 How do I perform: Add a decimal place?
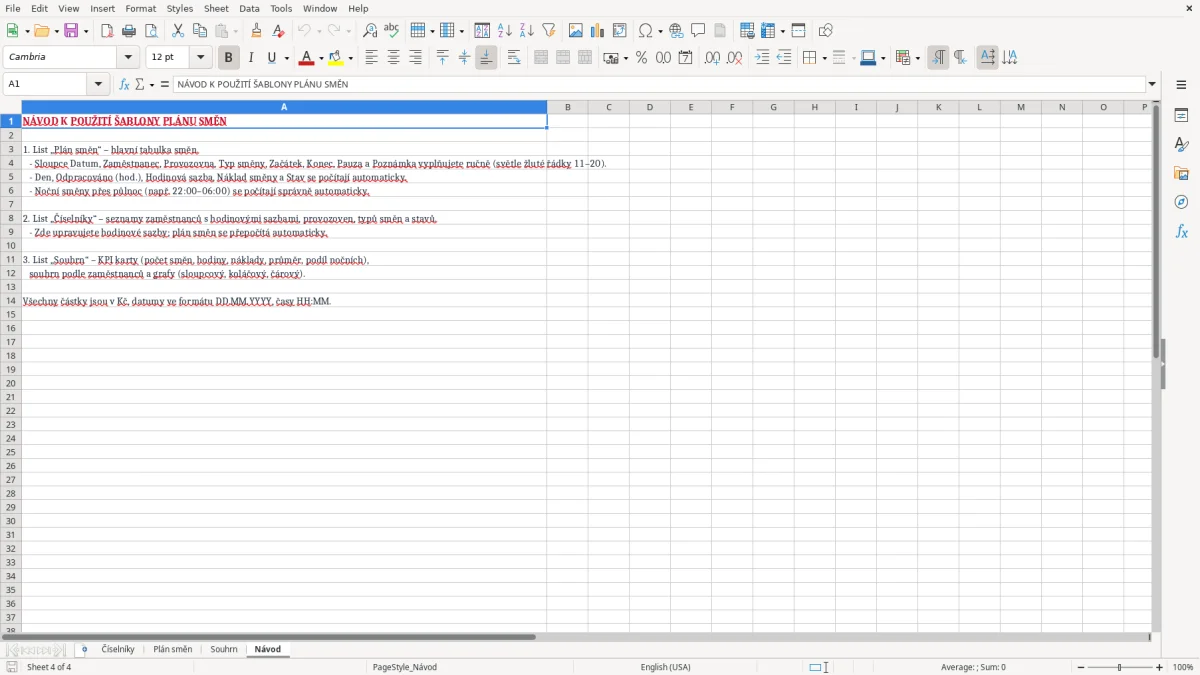(x=713, y=58)
